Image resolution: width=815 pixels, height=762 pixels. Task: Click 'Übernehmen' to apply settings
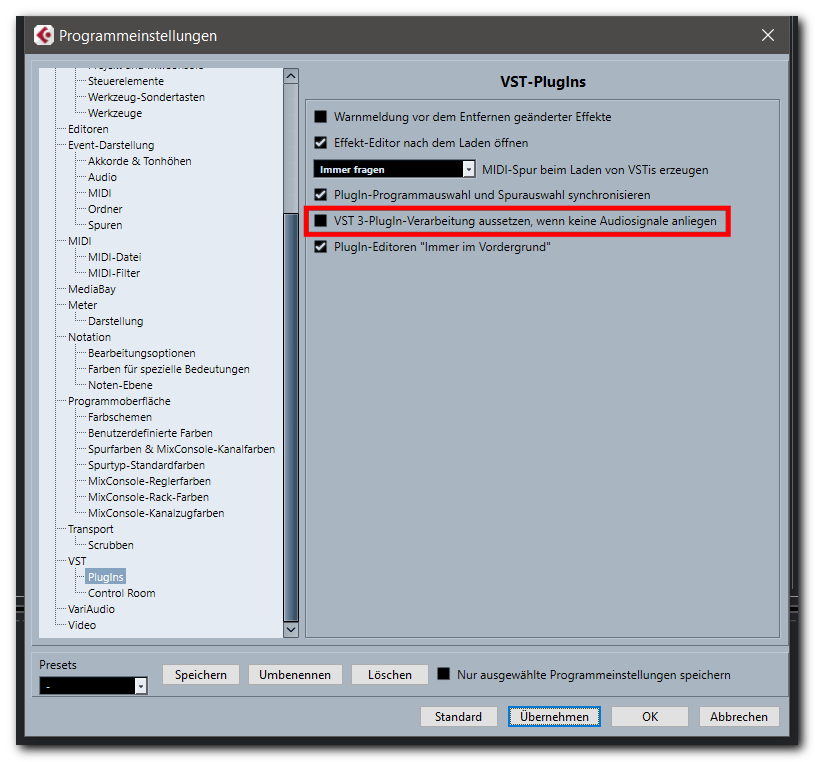[x=554, y=716]
